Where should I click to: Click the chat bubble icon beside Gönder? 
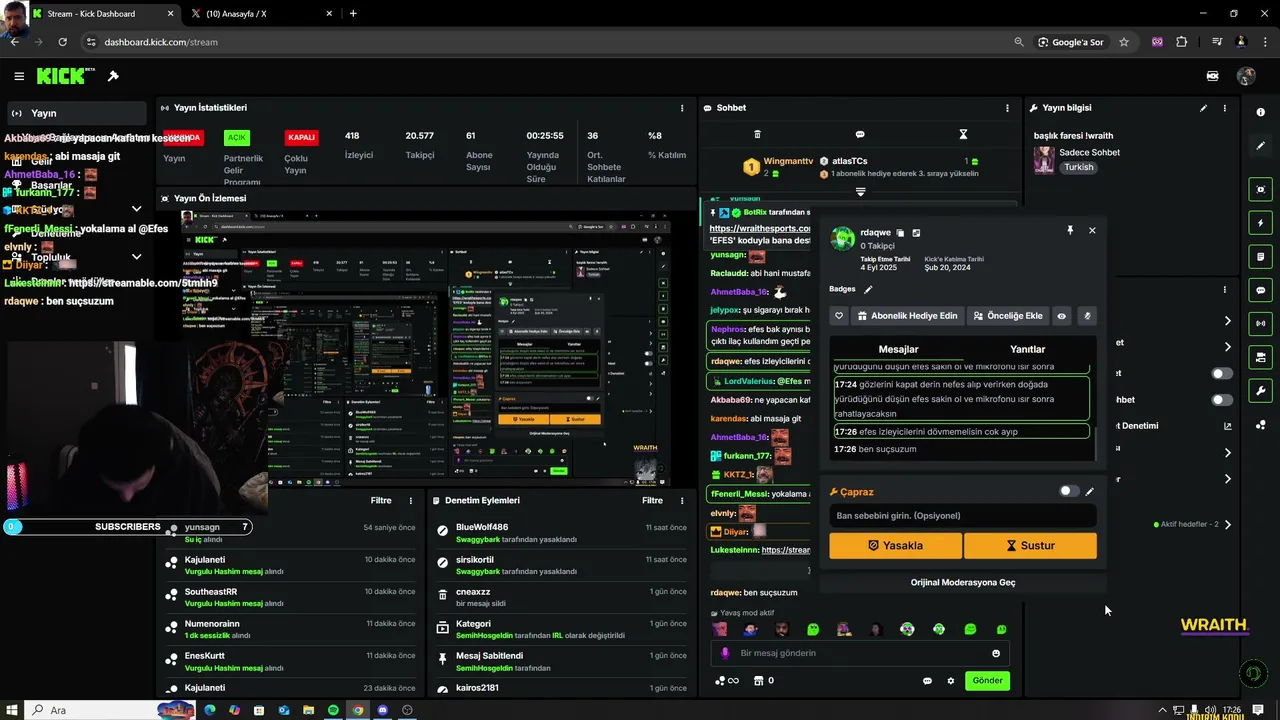pyautogui.click(x=927, y=681)
